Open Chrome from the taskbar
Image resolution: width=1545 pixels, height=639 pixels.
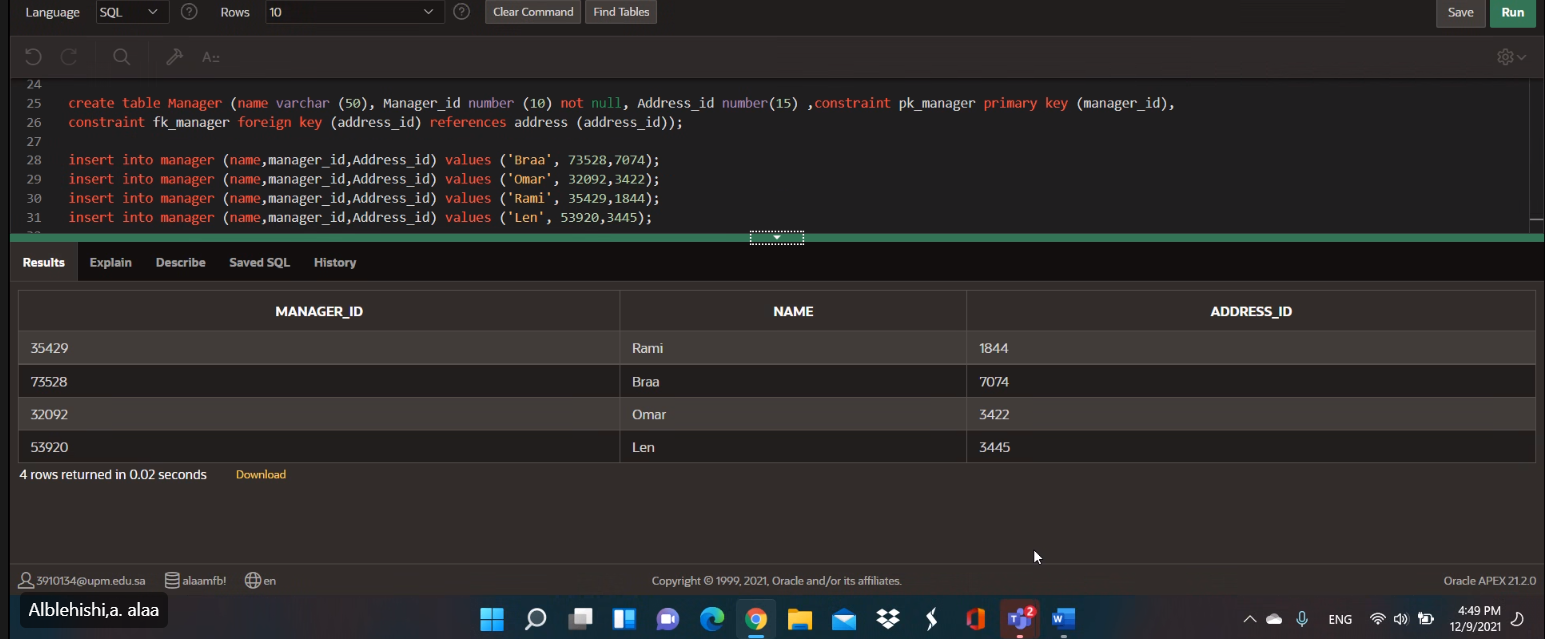coord(756,619)
